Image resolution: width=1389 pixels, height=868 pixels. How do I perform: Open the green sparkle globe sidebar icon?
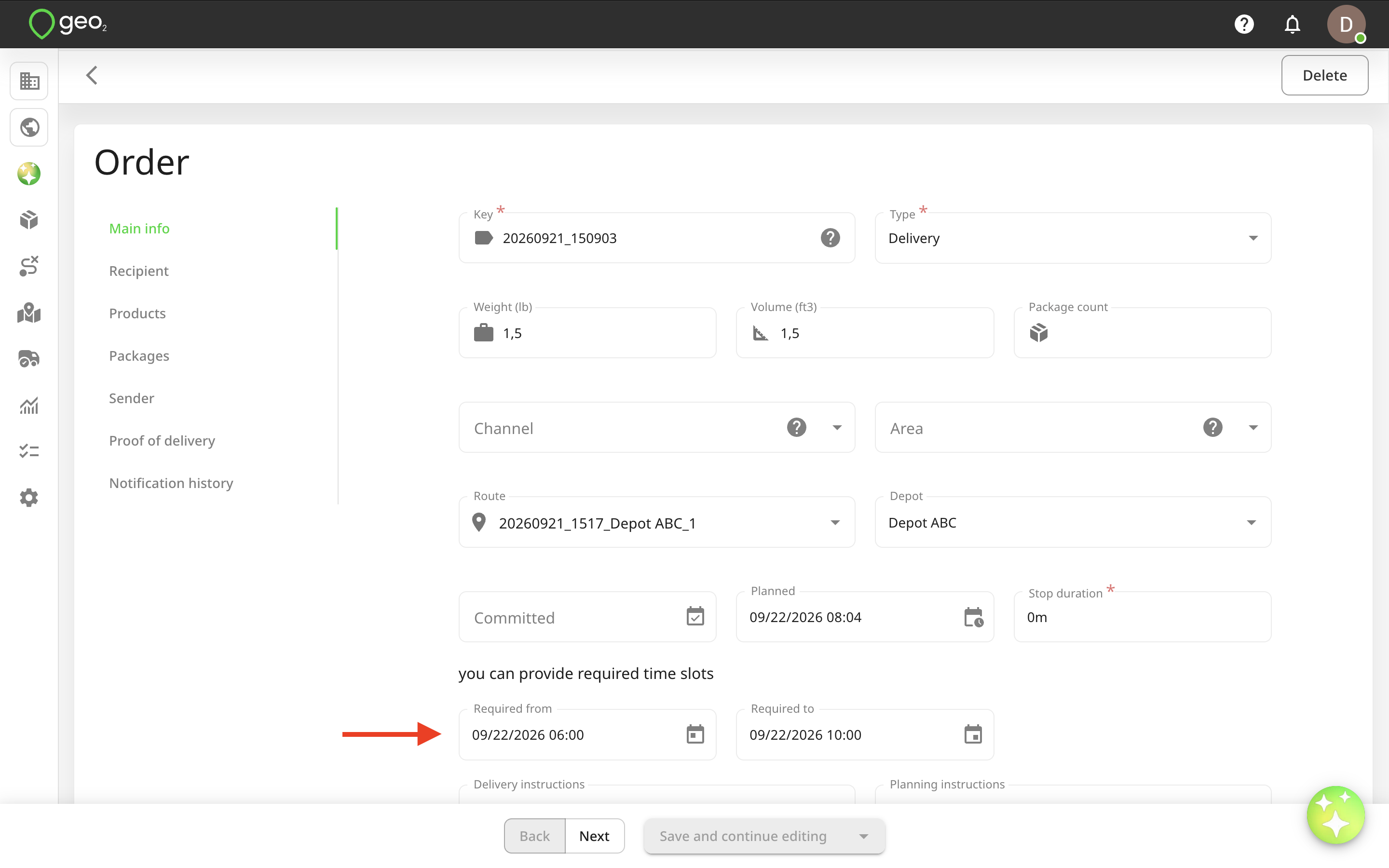tap(29, 174)
